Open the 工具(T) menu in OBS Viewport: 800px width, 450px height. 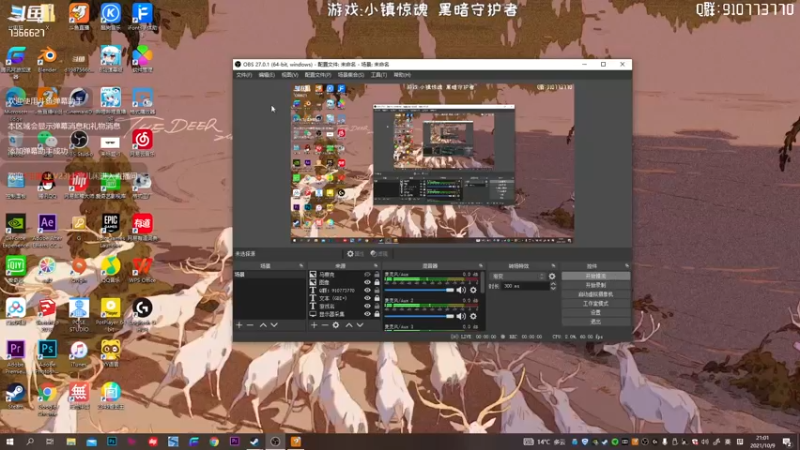[x=379, y=75]
